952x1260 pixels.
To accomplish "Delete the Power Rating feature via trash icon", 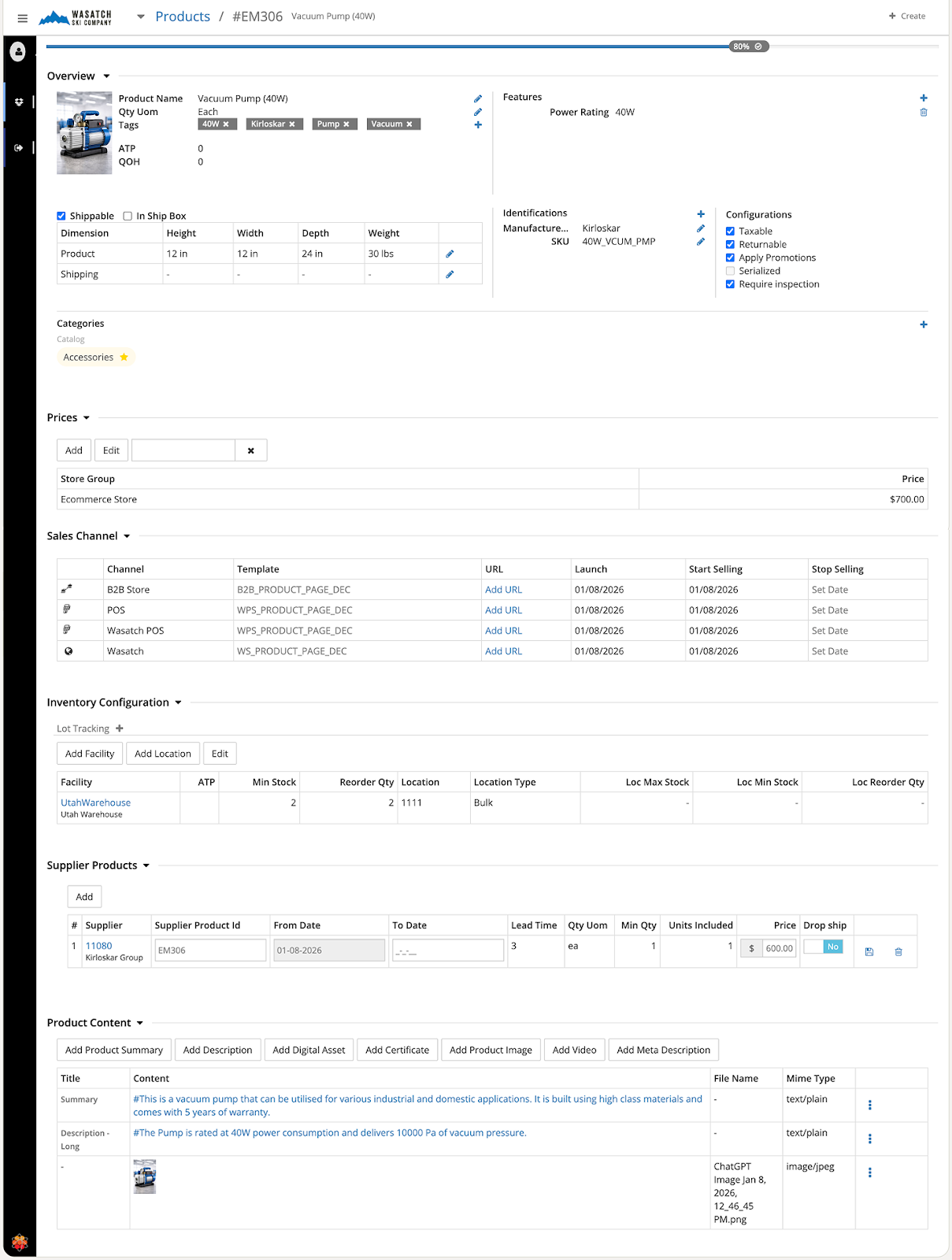I will click(x=924, y=113).
